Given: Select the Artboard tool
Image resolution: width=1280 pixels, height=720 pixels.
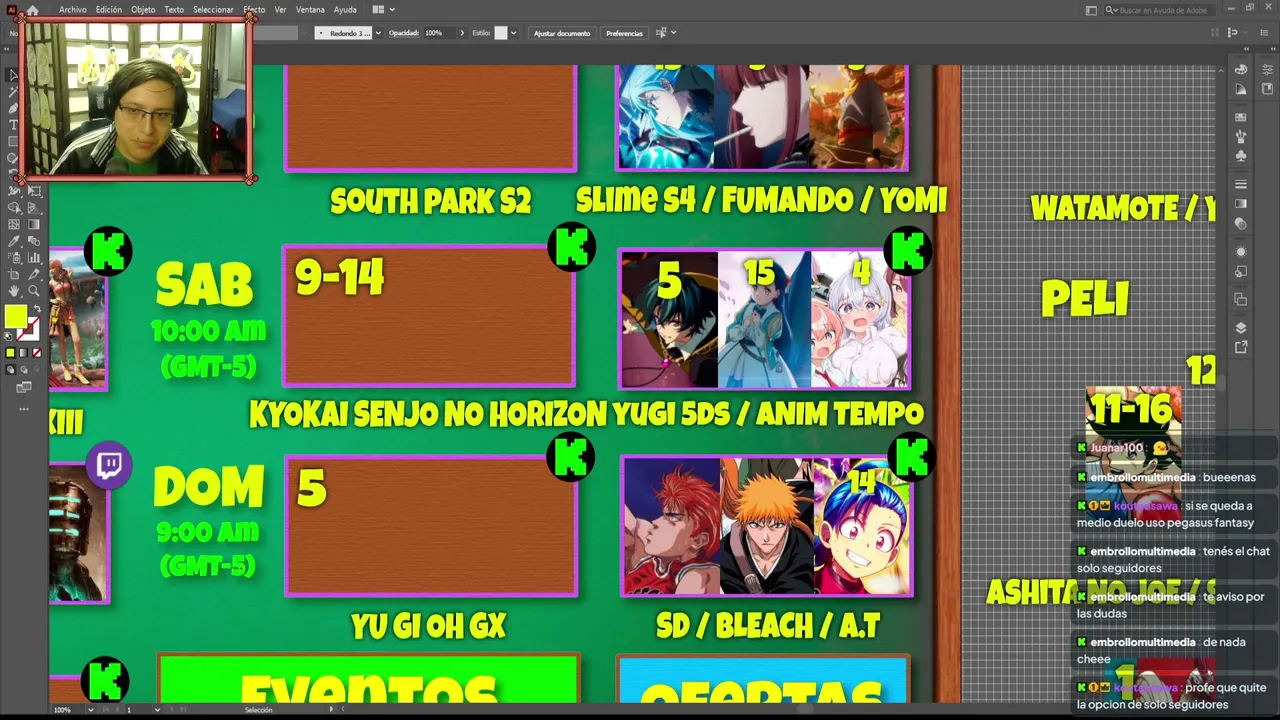Looking at the screenshot, I should (14, 274).
